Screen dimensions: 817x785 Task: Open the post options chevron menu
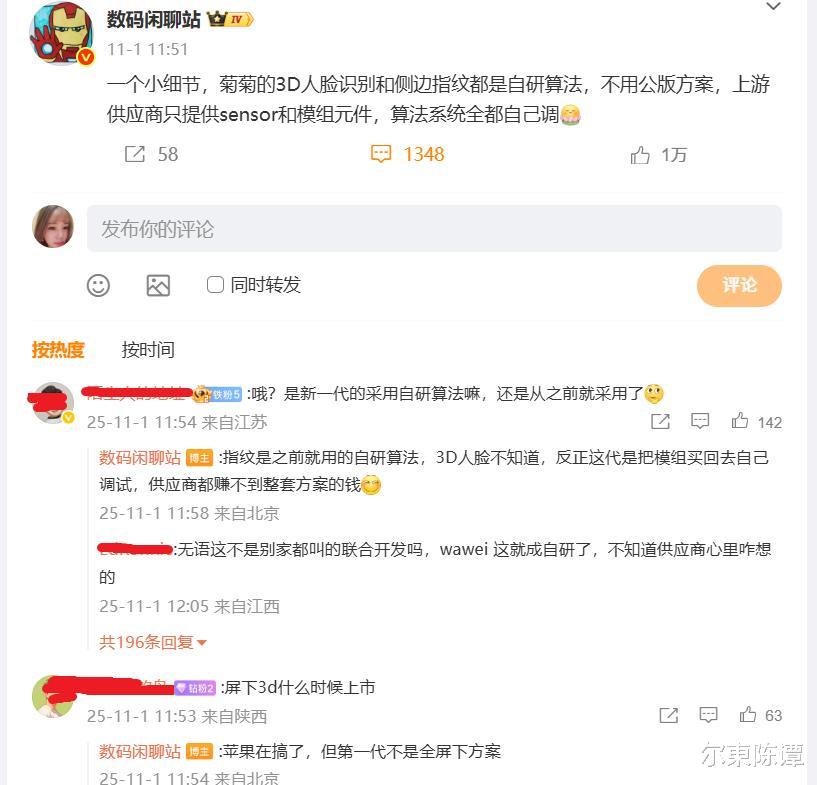773,6
